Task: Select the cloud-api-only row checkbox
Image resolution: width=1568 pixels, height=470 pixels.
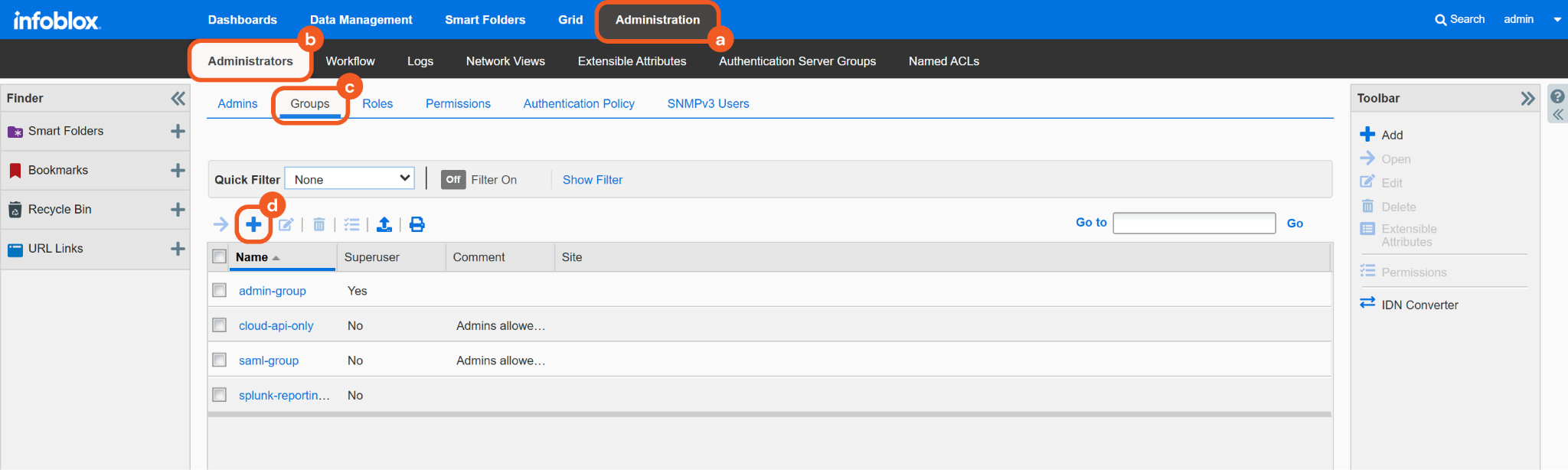Action: 220,325
